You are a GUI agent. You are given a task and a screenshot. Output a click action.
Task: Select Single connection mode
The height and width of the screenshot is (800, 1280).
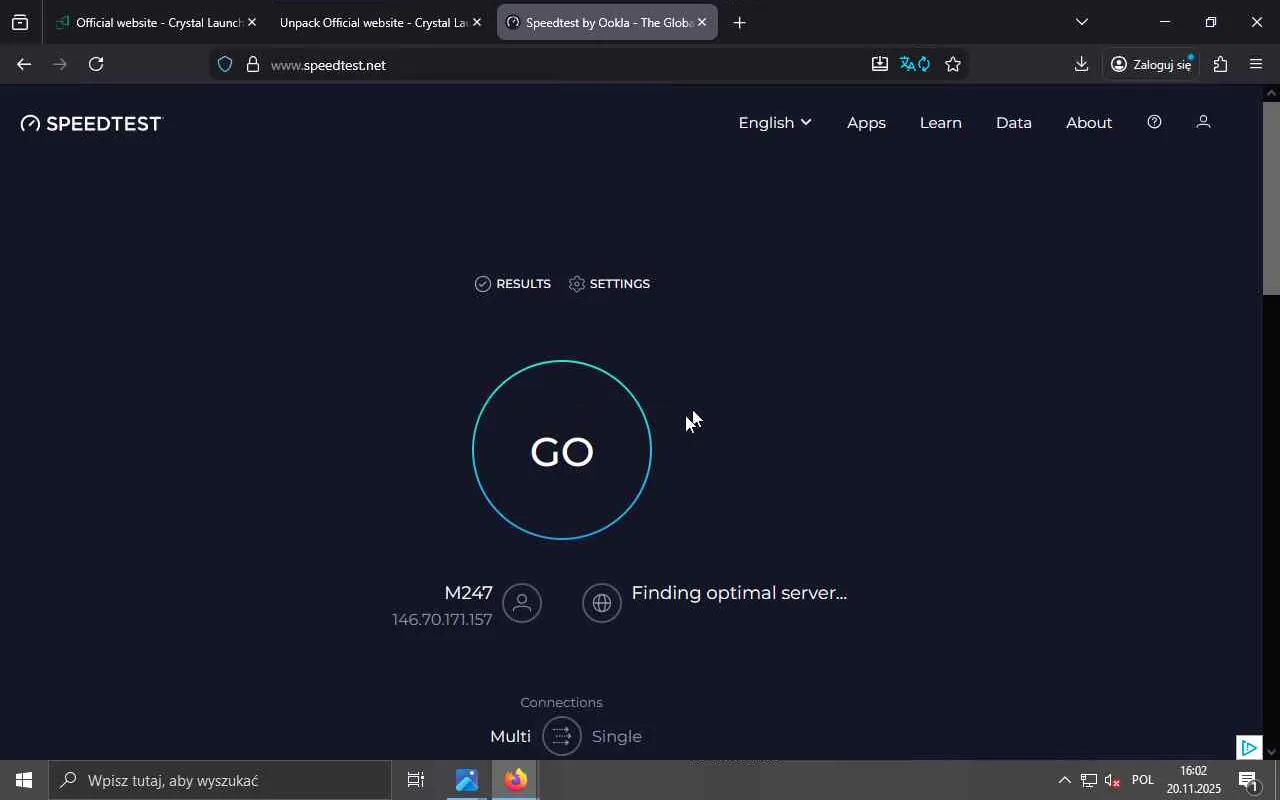(617, 737)
